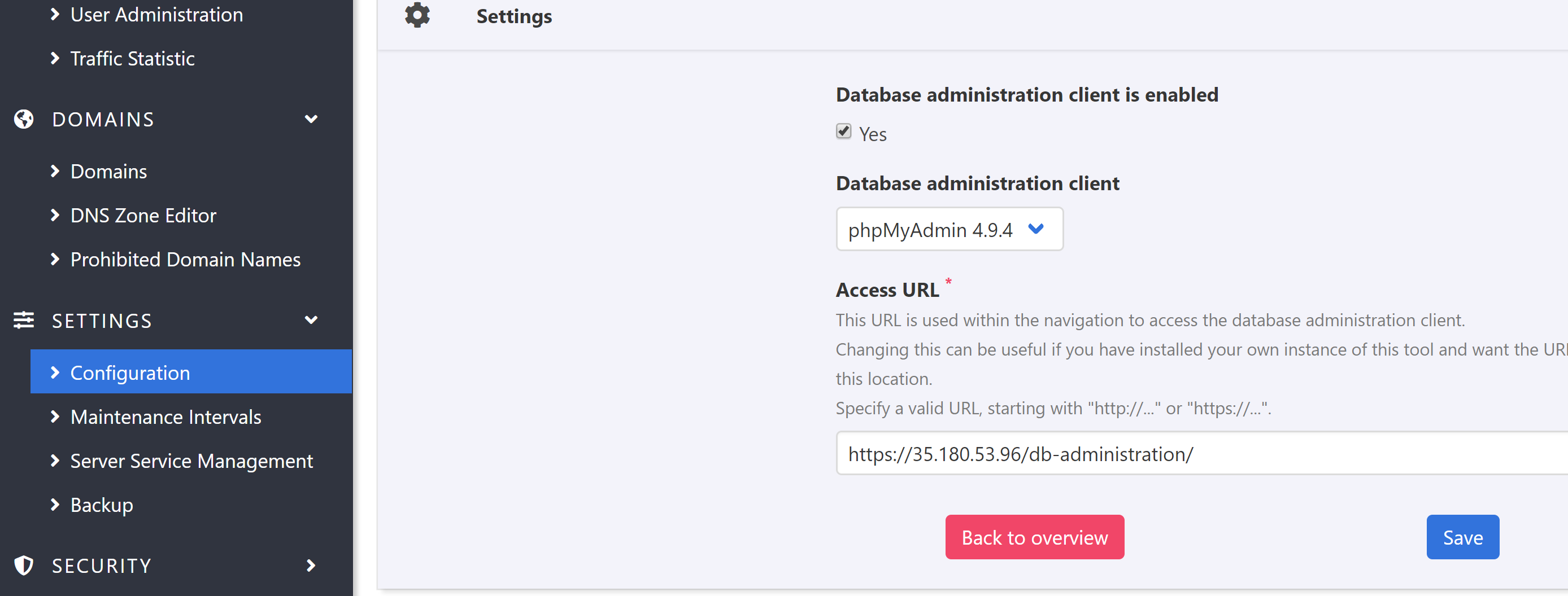Click the arrow icon before Backup
Image resolution: width=1568 pixels, height=596 pixels.
55,504
